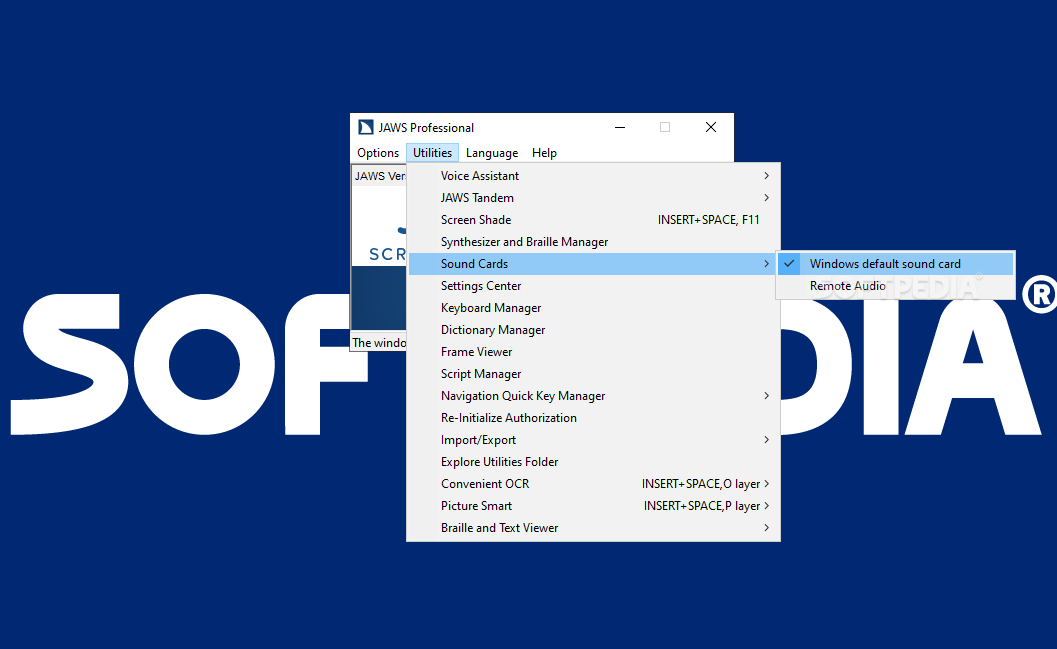1057x649 pixels.
Task: Launch Script Manager
Action: tap(594, 374)
